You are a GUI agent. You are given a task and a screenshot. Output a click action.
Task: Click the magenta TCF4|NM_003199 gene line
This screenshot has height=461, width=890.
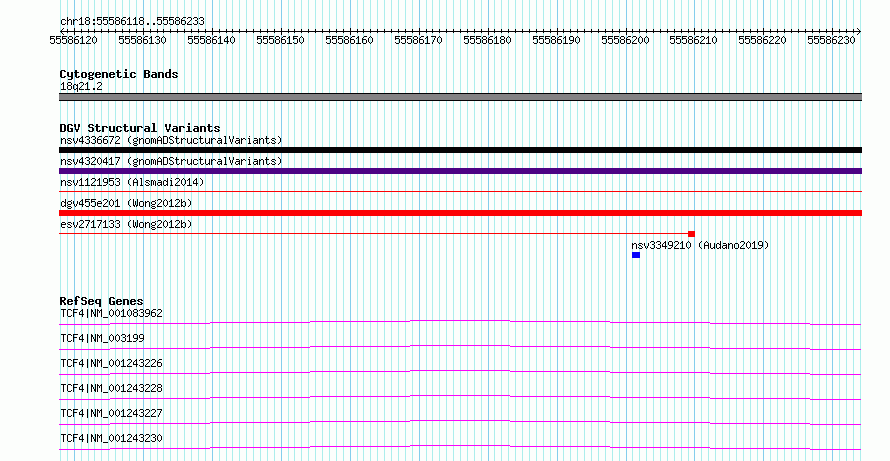460,347
